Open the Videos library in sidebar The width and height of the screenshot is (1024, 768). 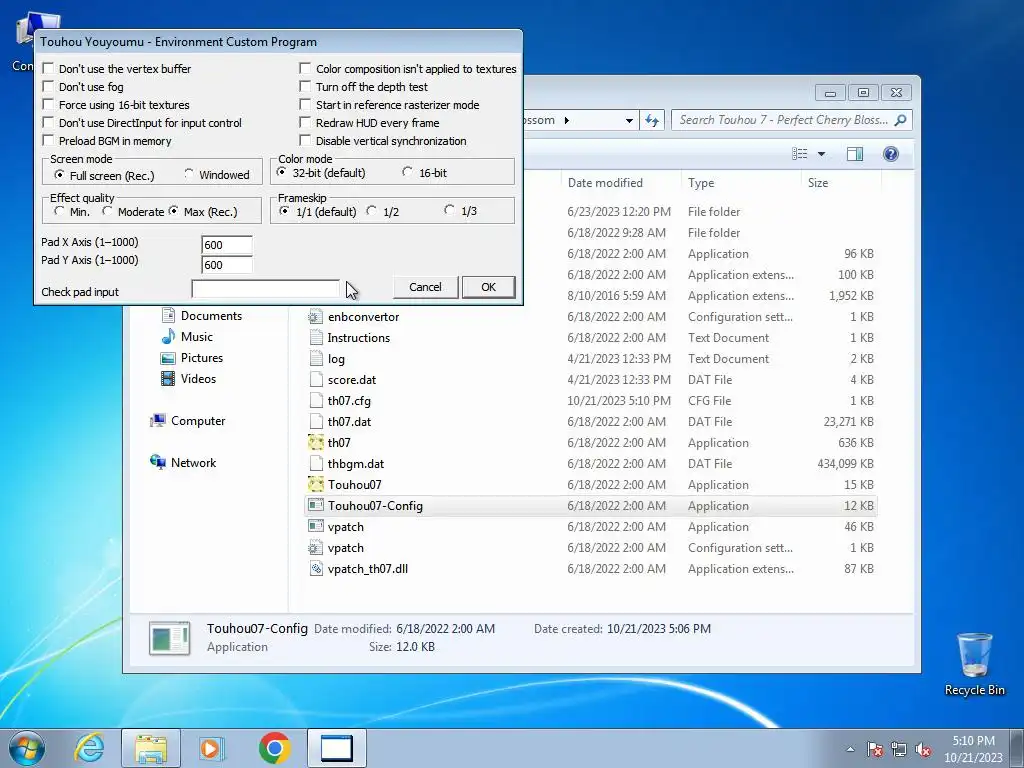click(x=189, y=379)
